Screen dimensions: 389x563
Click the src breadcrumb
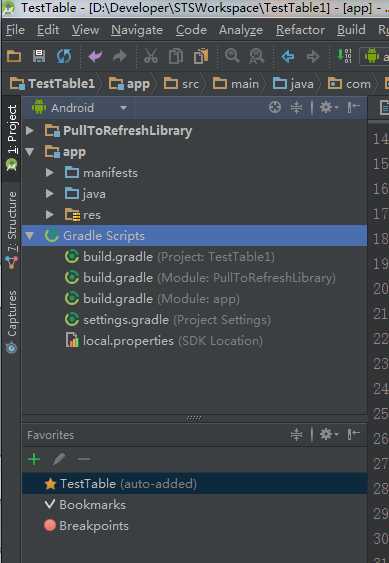(181, 84)
